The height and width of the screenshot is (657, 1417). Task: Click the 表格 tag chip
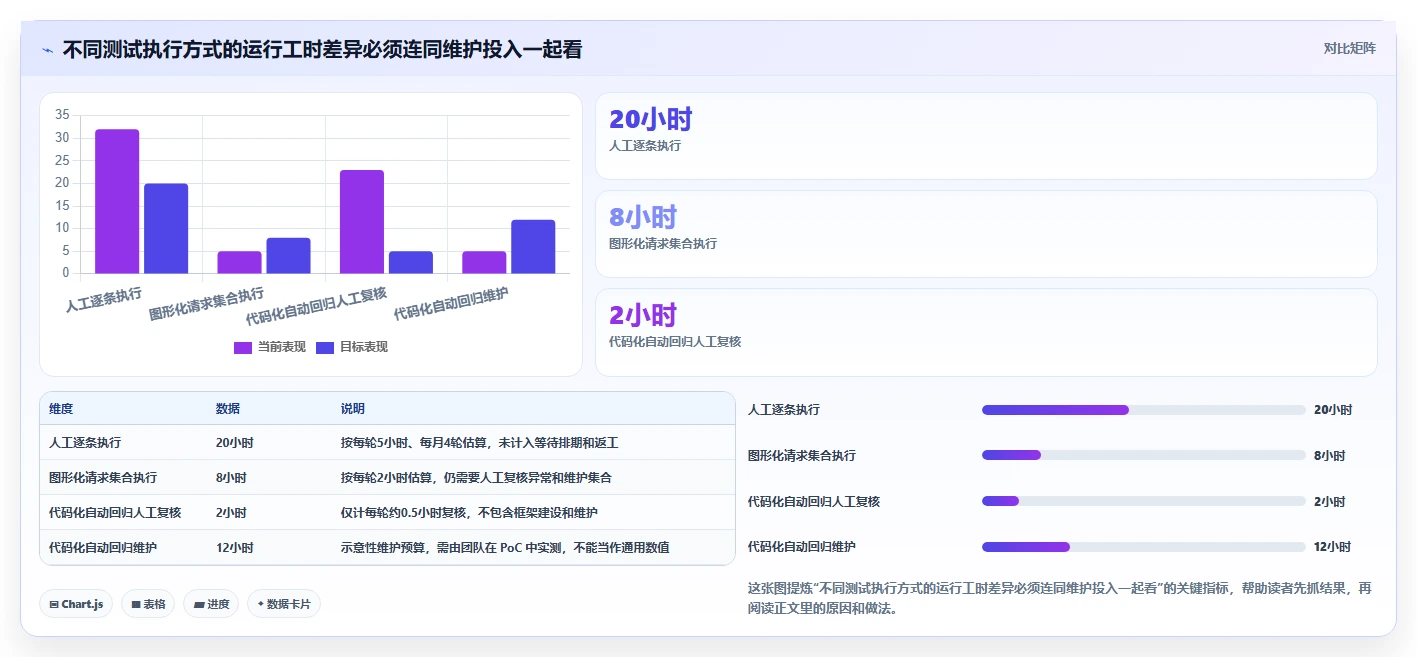pyautogui.click(x=148, y=604)
